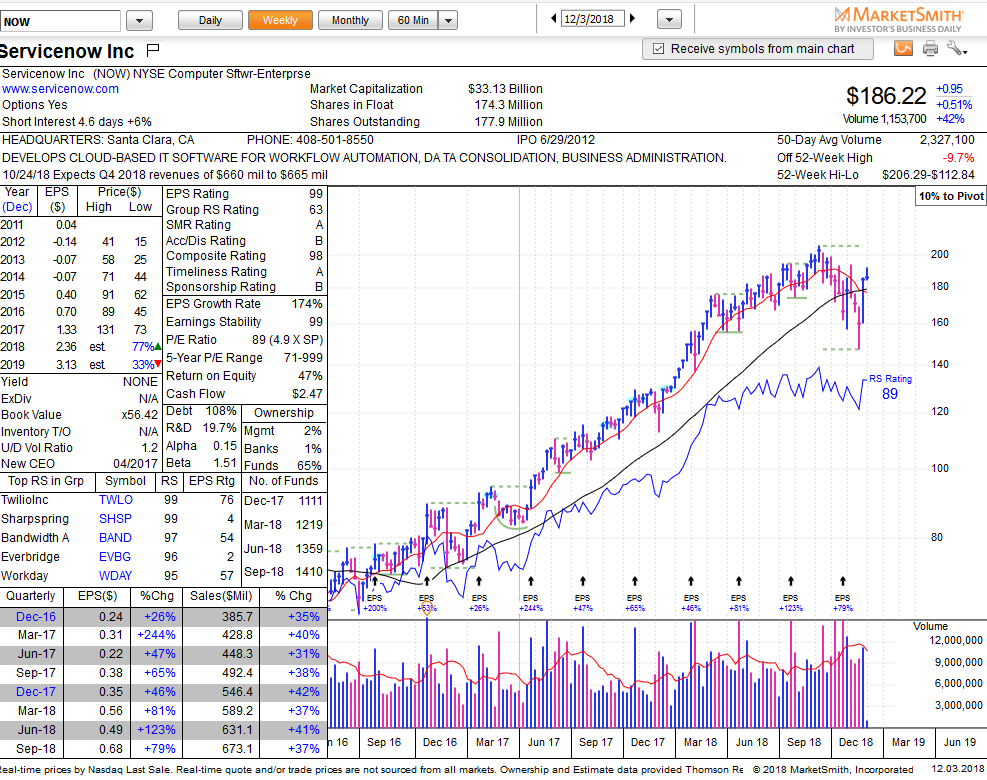Click the printer icon

930,48
